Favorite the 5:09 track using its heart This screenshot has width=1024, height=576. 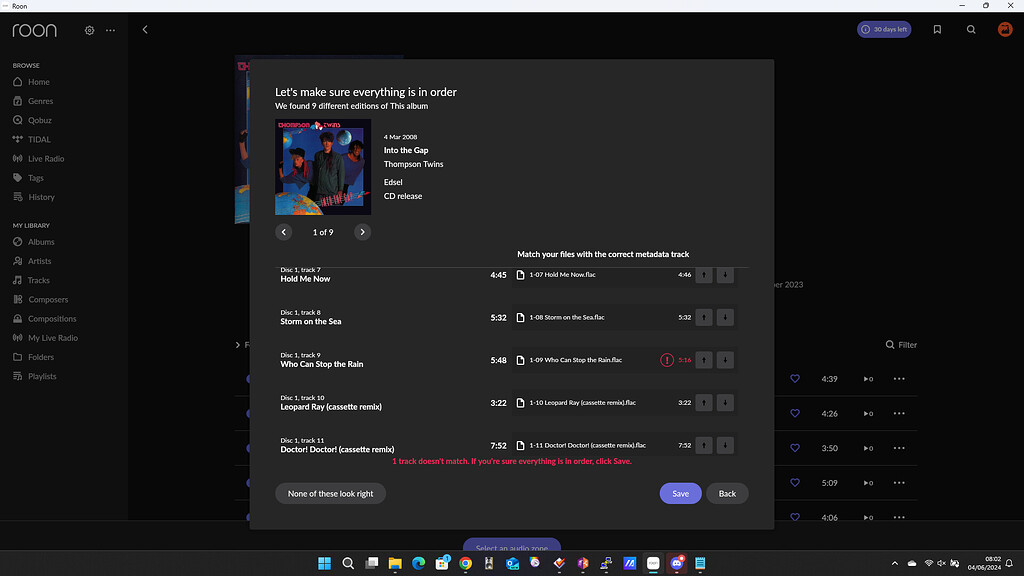(x=795, y=482)
